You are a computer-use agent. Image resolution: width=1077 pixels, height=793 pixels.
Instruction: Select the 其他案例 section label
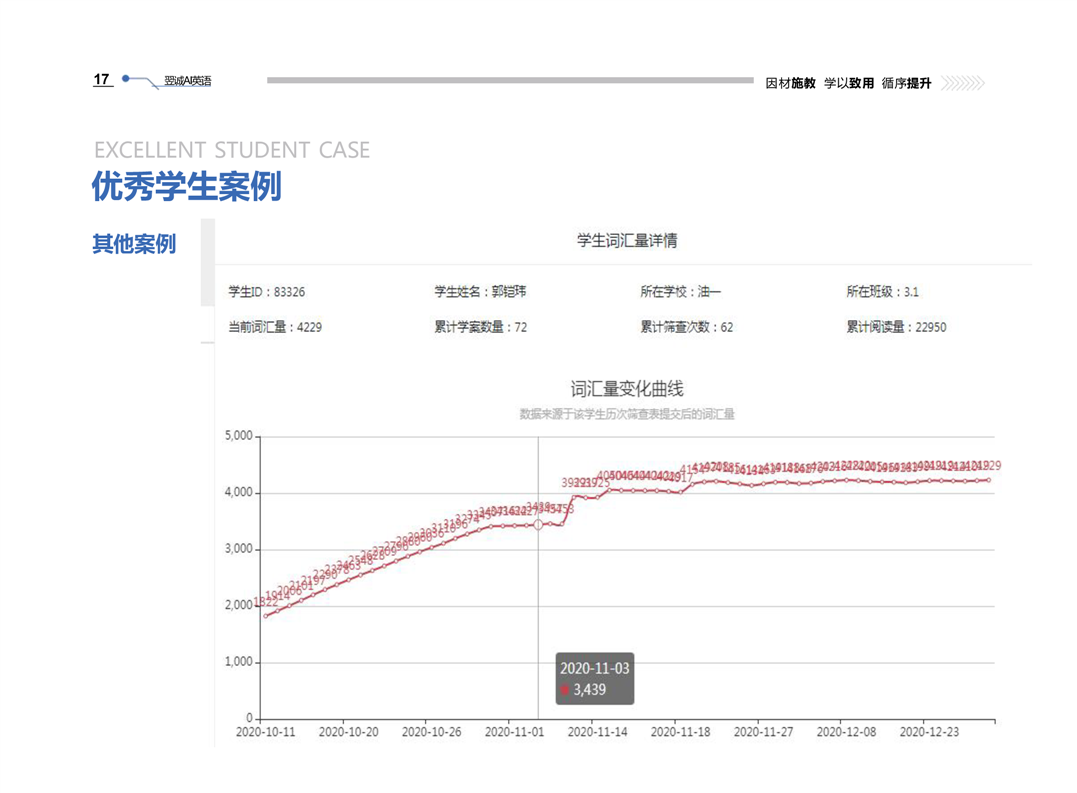pyautogui.click(x=134, y=244)
